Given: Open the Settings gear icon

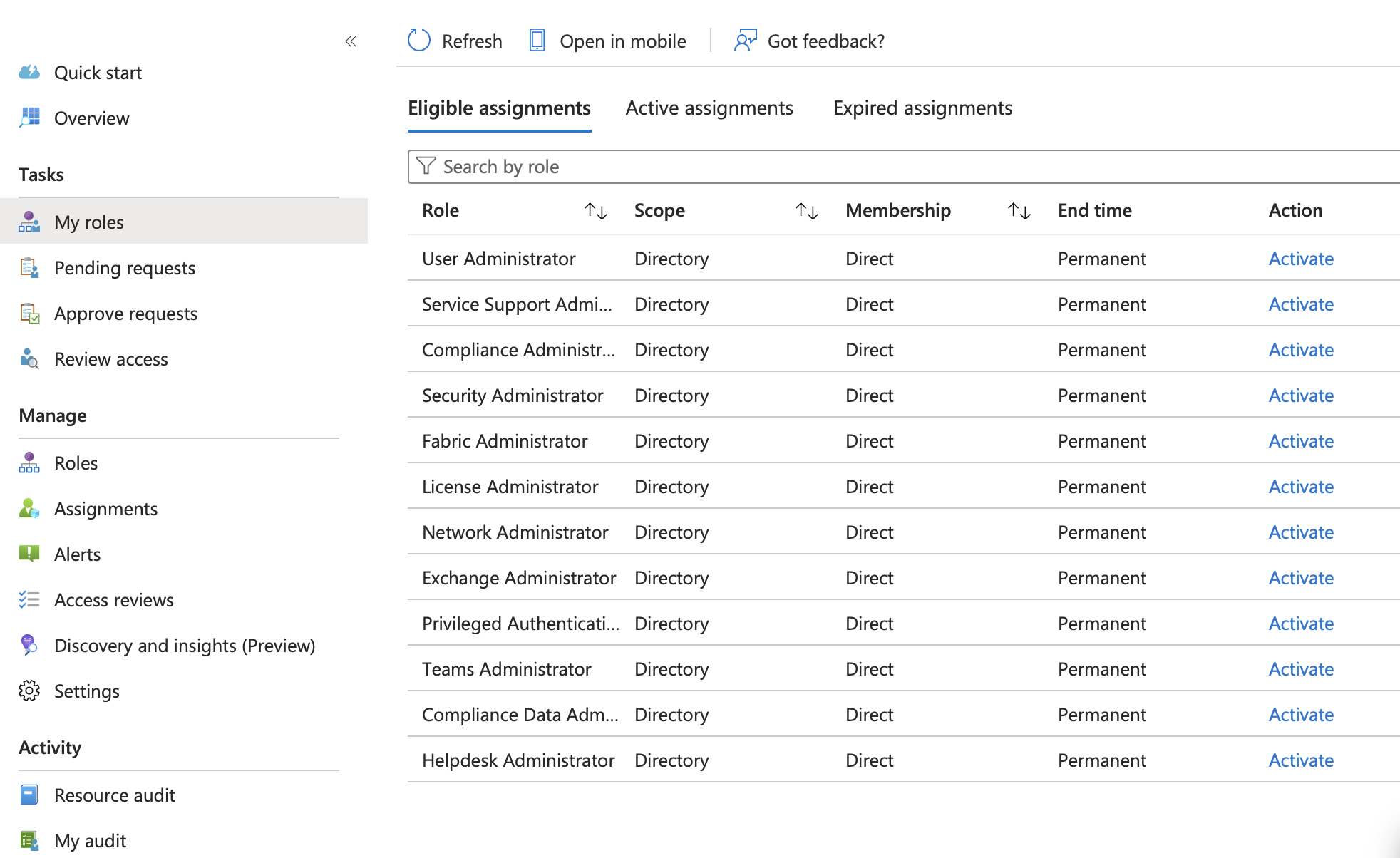Looking at the screenshot, I should [x=29, y=691].
